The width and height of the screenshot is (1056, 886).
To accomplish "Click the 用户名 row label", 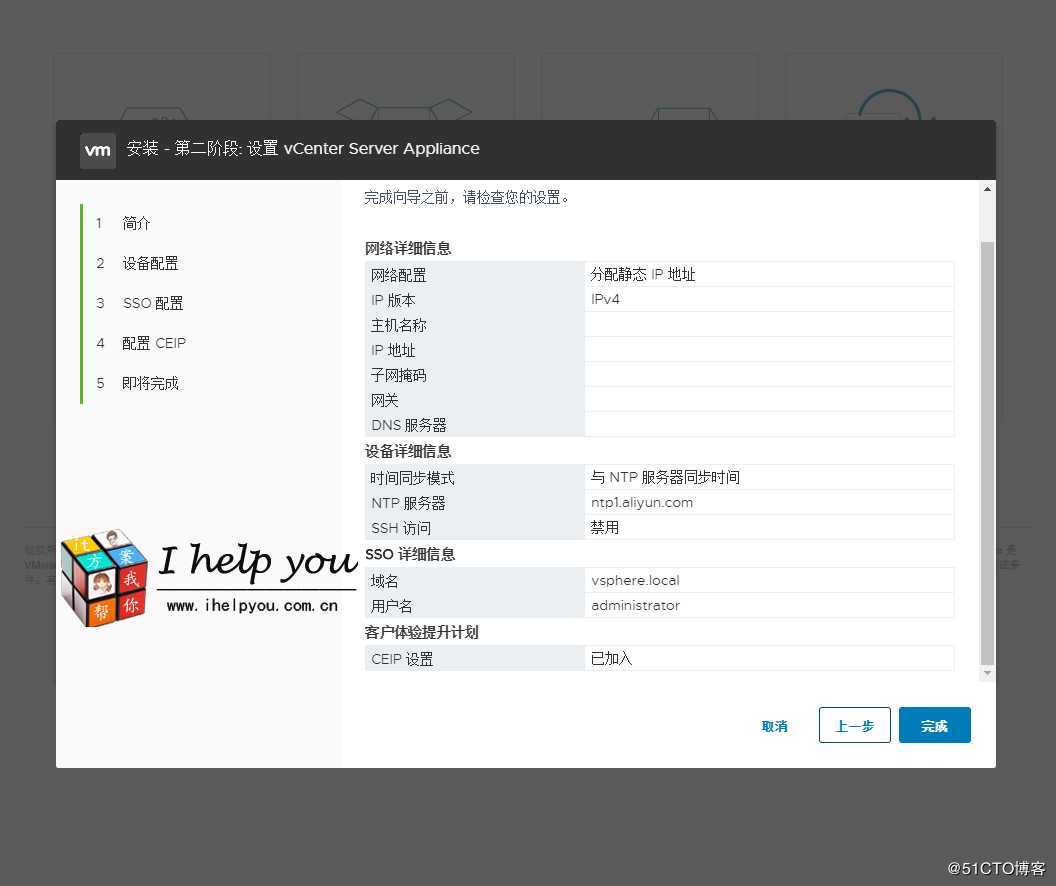I will (x=391, y=606).
